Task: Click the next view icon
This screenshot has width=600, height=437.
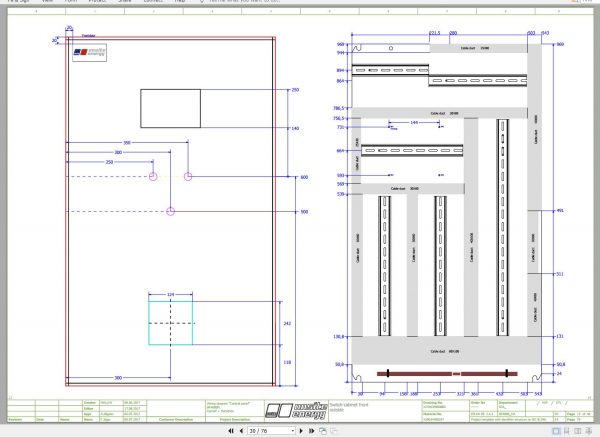Action: (x=334, y=431)
